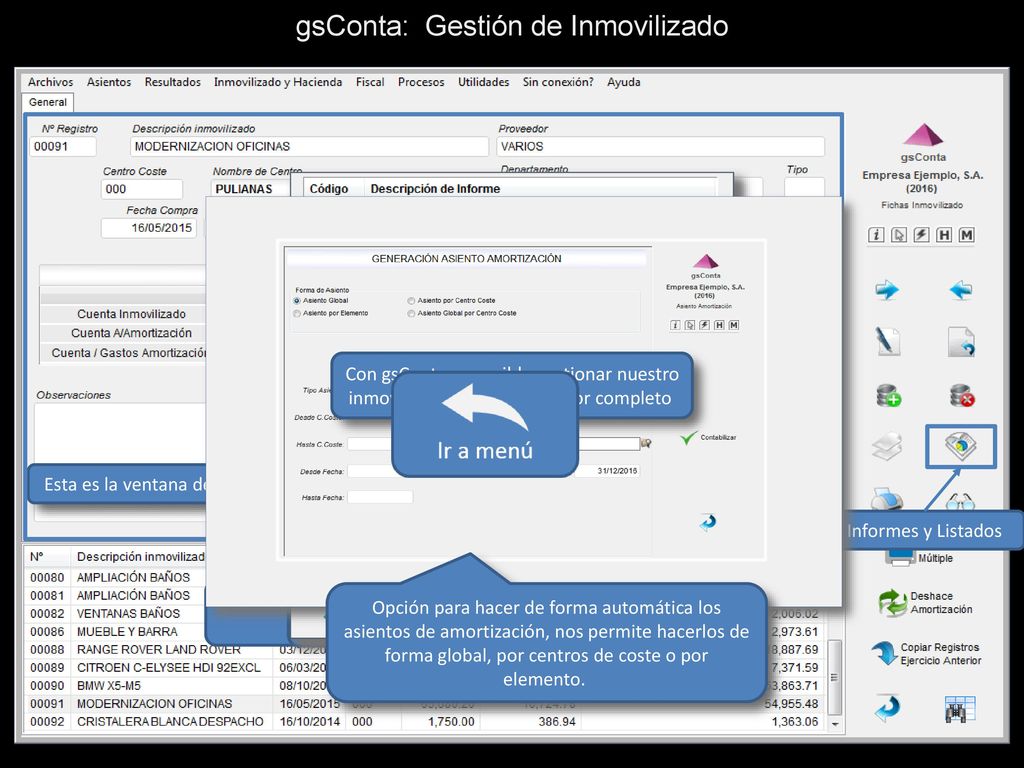Image resolution: width=1024 pixels, height=768 pixels.
Task: Click the lightning icon in the Fichas Inmovilizado sidebar
Action: point(921,235)
